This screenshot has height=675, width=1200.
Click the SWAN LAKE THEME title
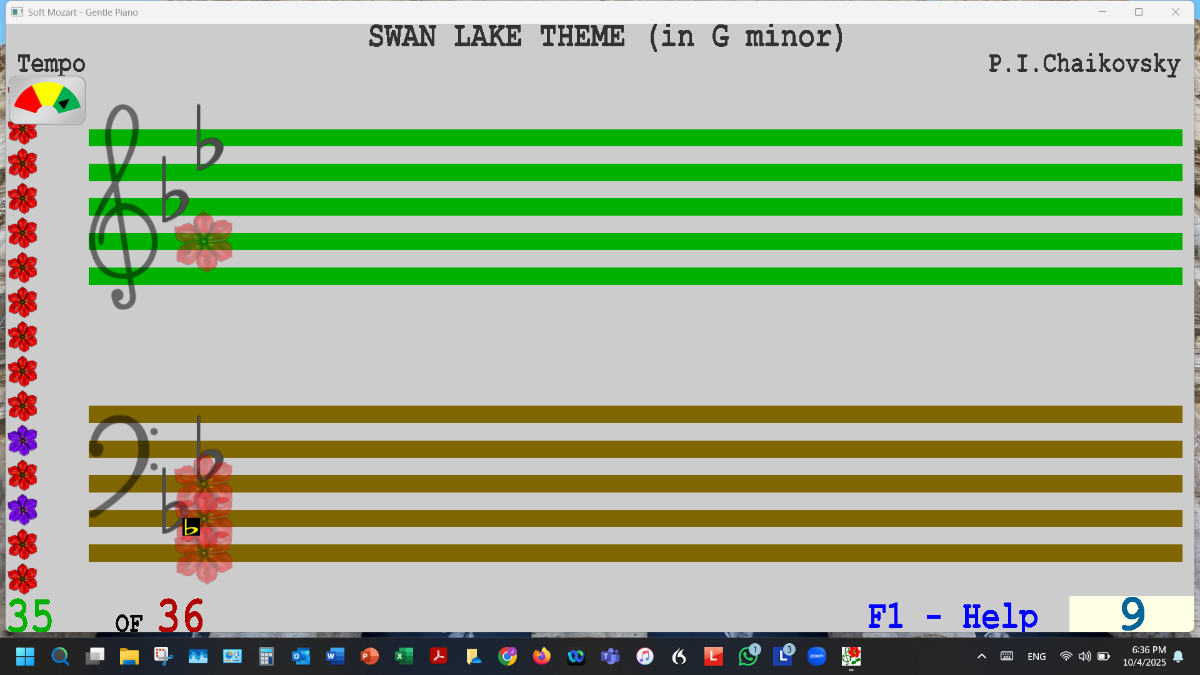click(606, 38)
